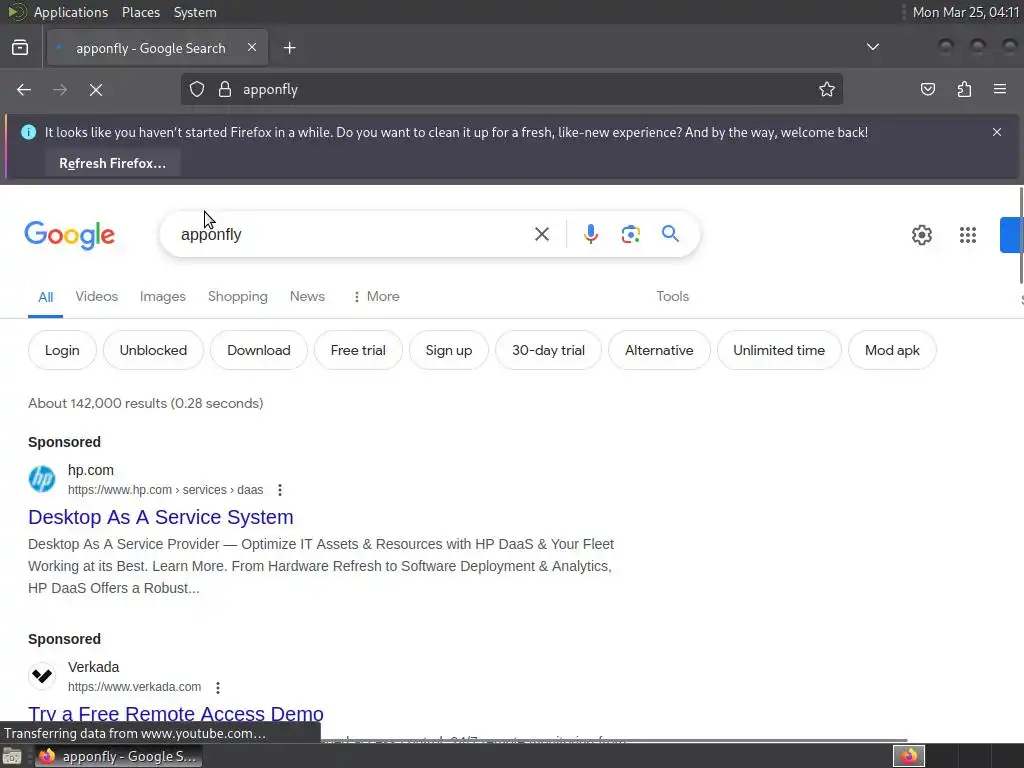Open a new tab with plus
The height and width of the screenshot is (768, 1024).
click(x=289, y=48)
